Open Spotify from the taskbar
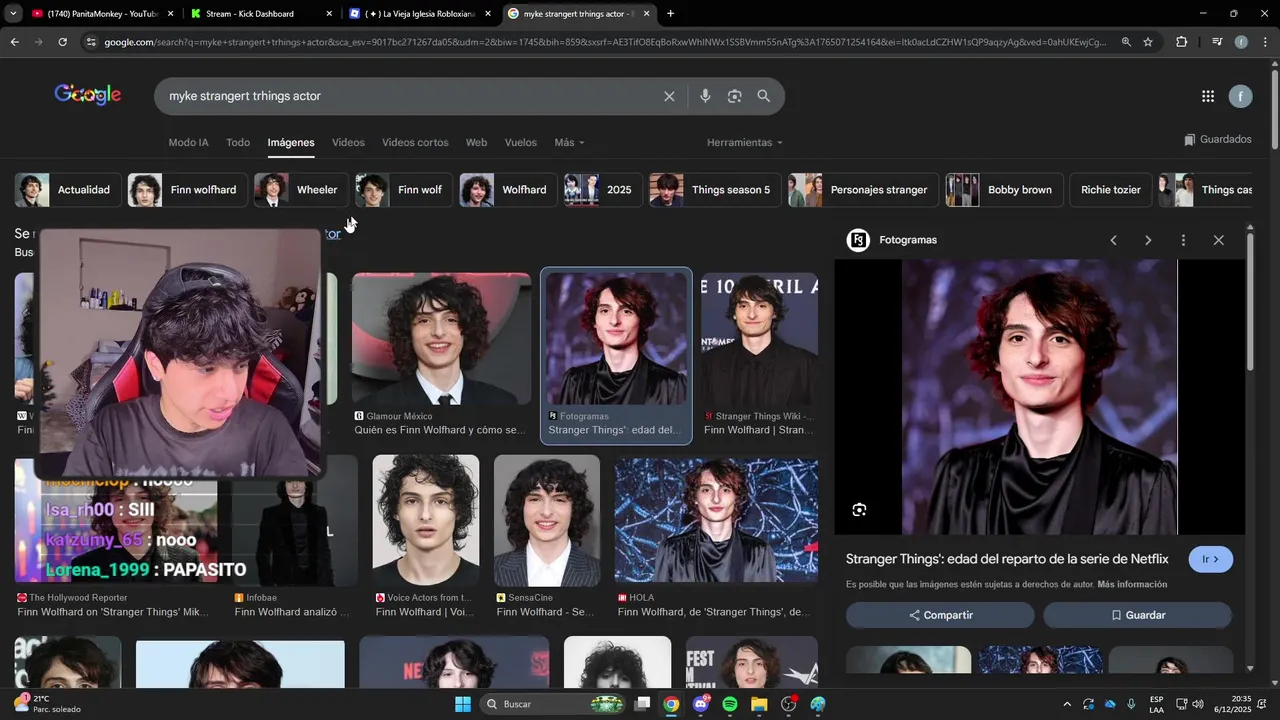Screen dimensions: 1280x720 coord(730,704)
